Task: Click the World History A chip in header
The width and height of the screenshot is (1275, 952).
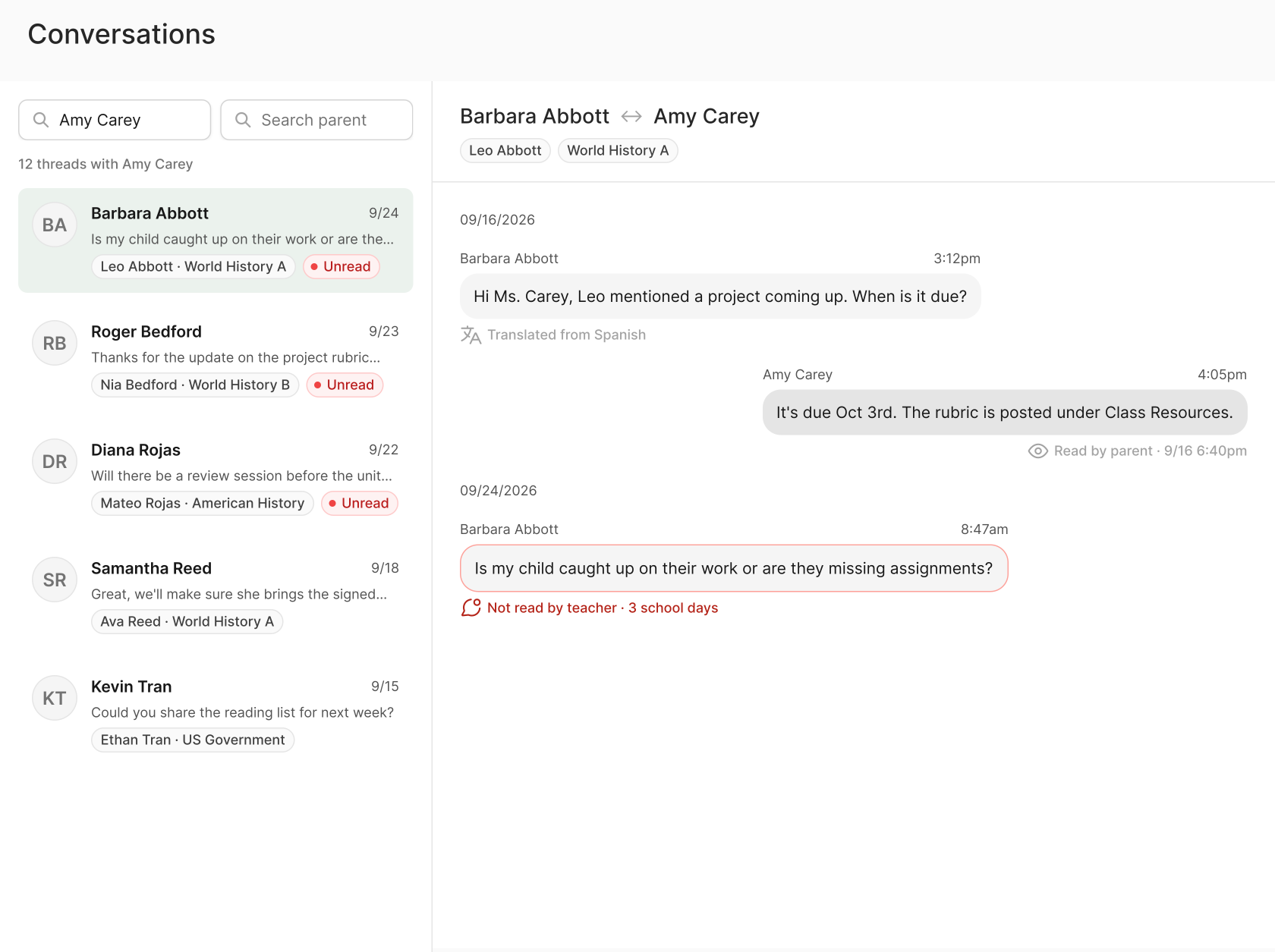Action: click(618, 150)
